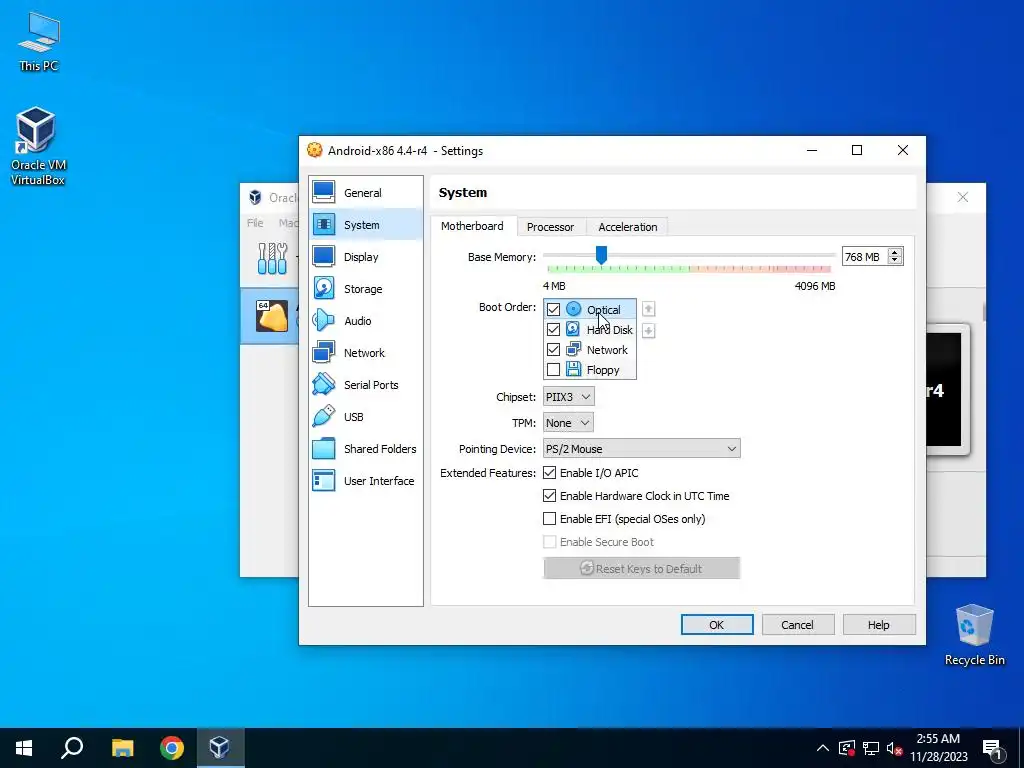Uncheck Hard Disk in Boot Order
This screenshot has height=768, width=1024.
tap(553, 330)
